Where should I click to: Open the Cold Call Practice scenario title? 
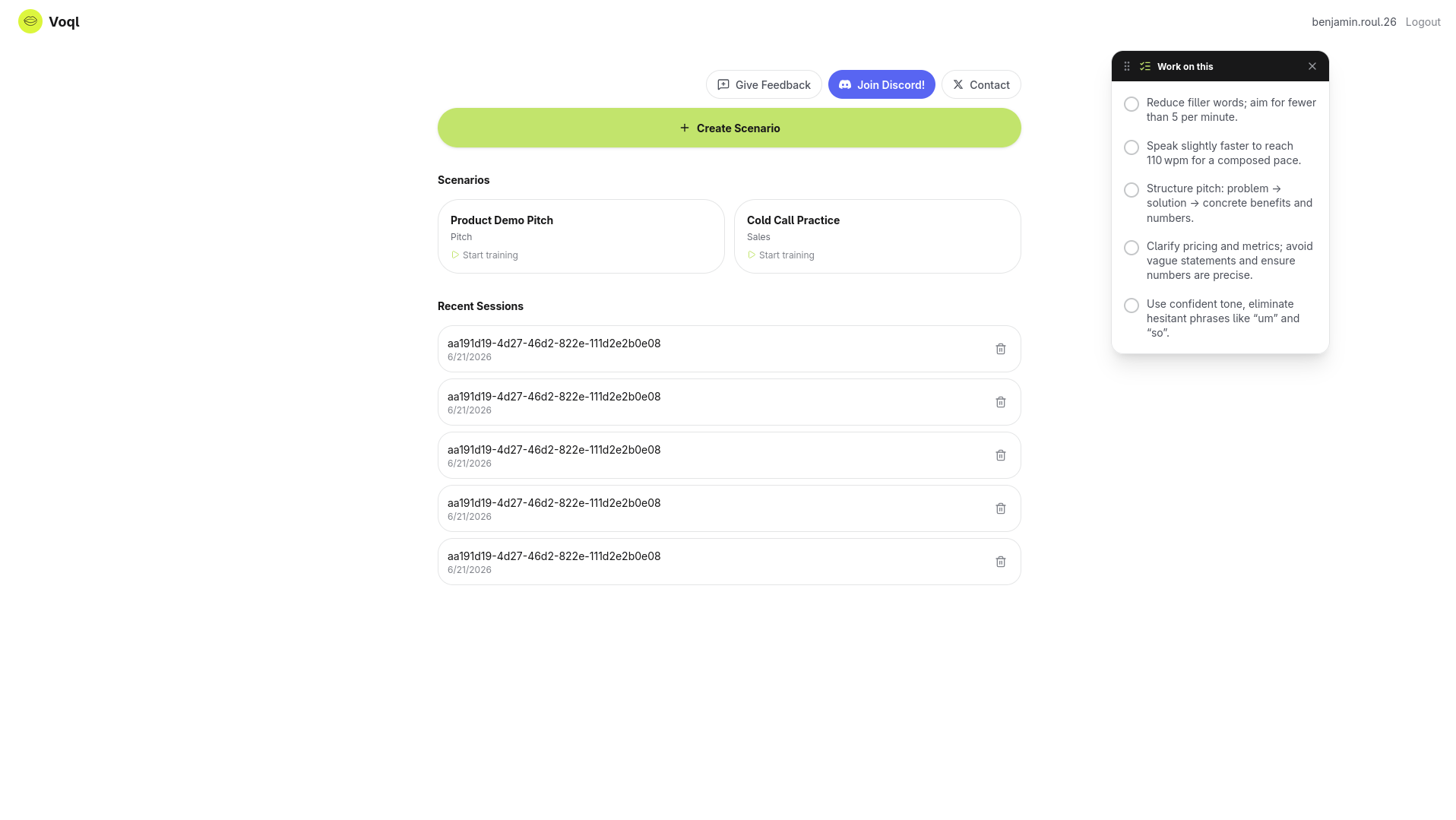793,220
